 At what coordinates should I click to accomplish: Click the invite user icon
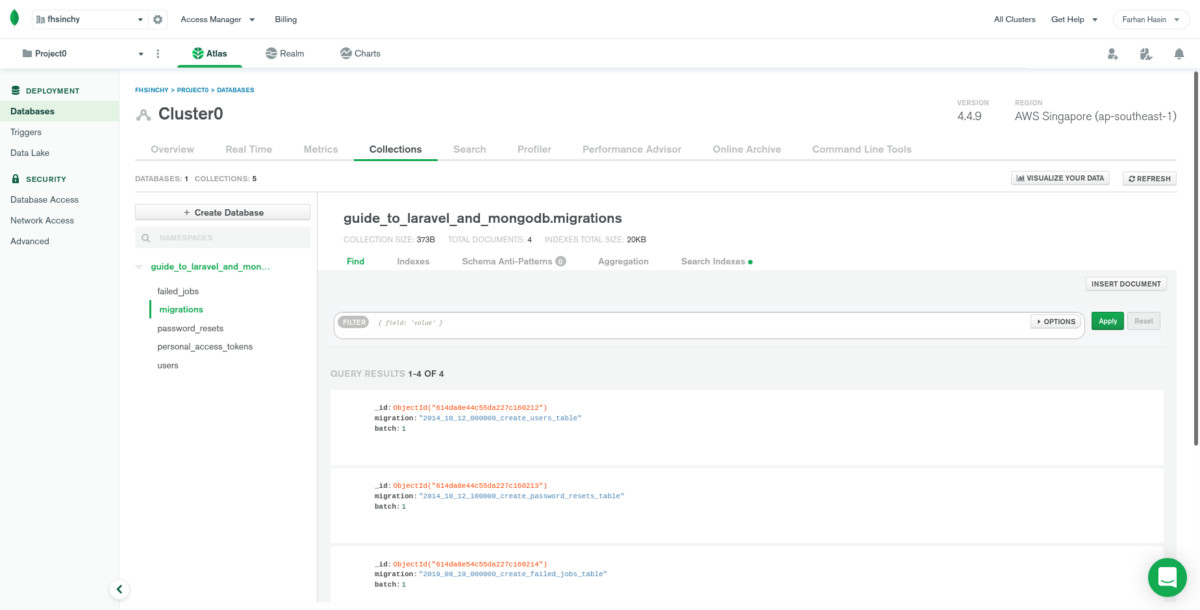pyautogui.click(x=1113, y=54)
